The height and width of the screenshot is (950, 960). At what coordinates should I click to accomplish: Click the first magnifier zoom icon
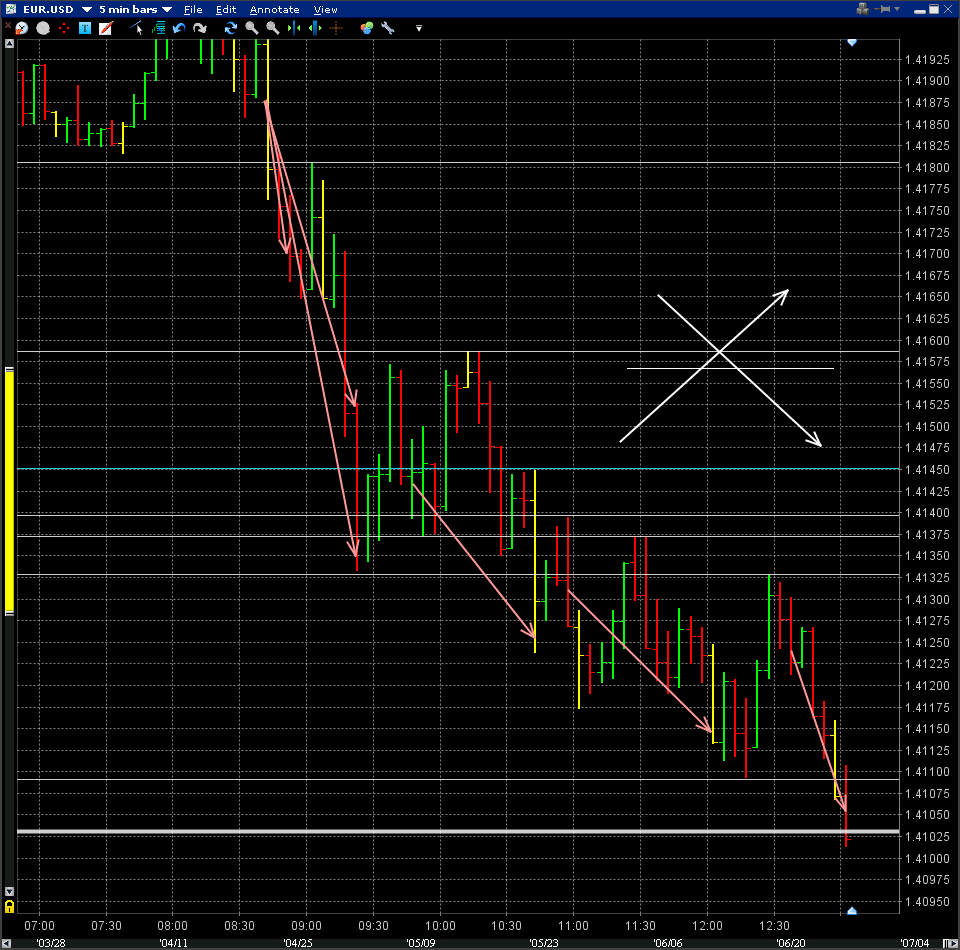point(252,28)
